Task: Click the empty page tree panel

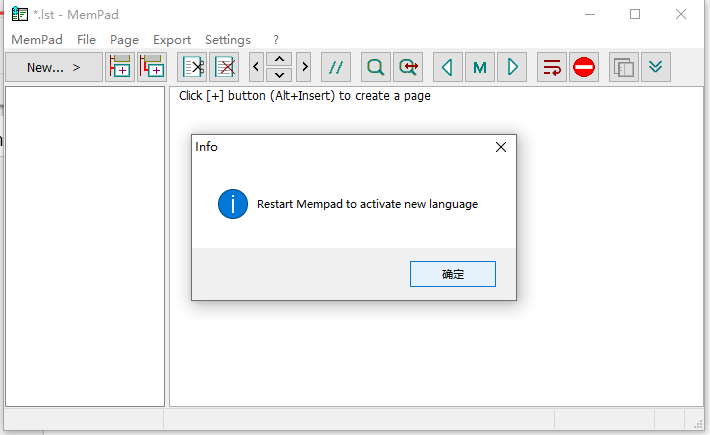Action: tap(85, 247)
